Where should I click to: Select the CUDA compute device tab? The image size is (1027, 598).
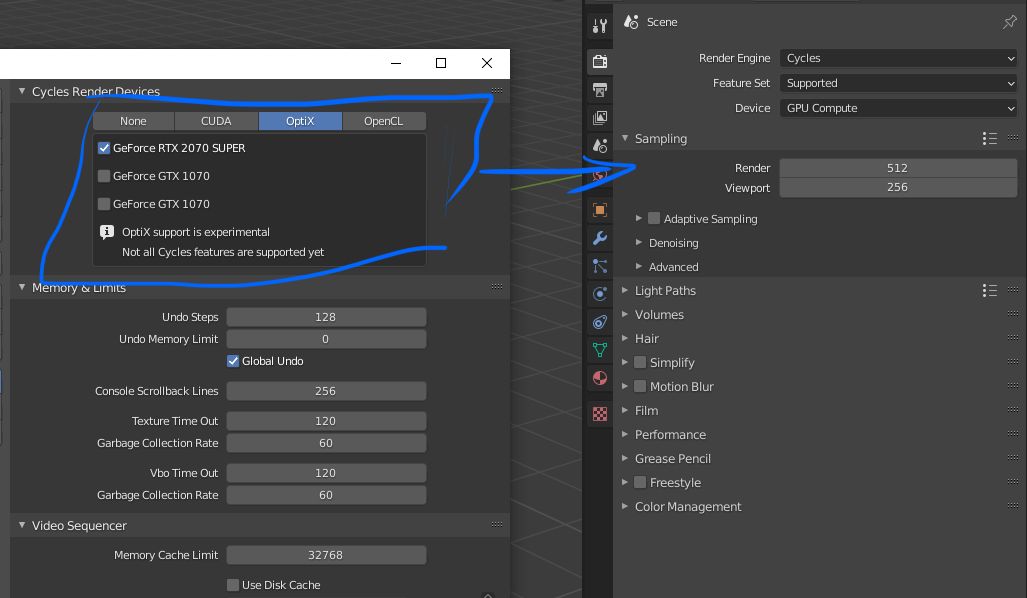click(x=216, y=121)
